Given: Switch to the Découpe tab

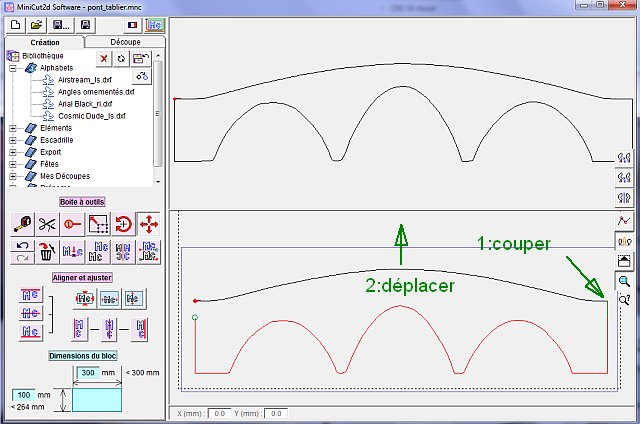Looking at the screenshot, I should [x=125, y=42].
